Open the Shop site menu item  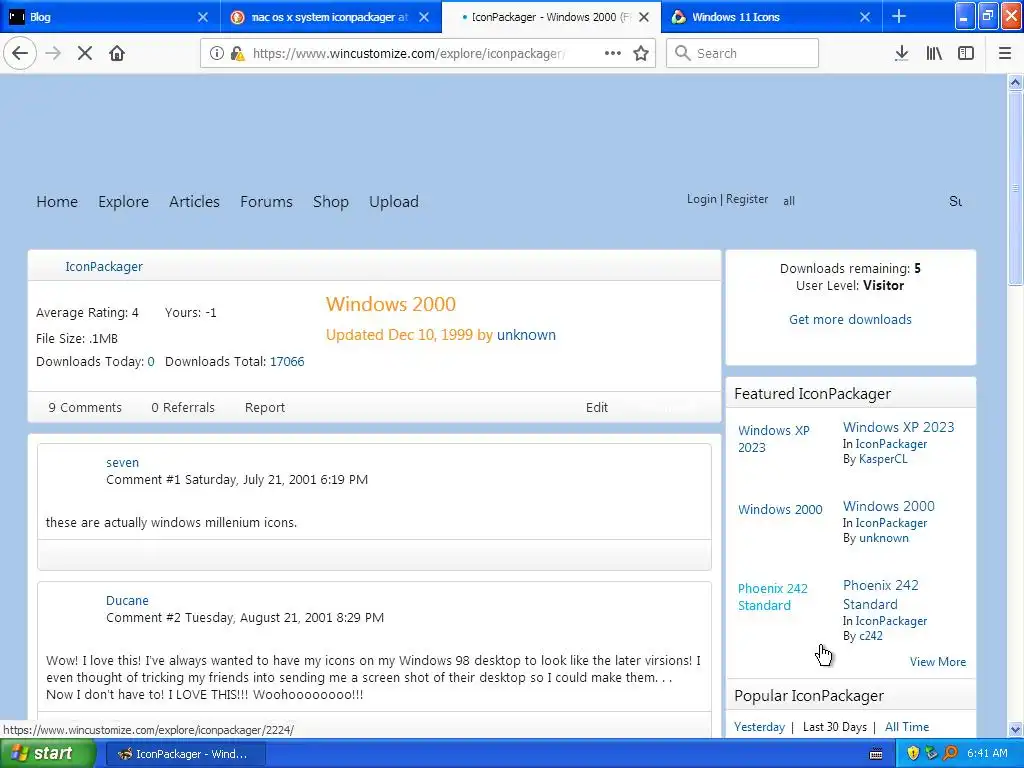[x=330, y=202]
